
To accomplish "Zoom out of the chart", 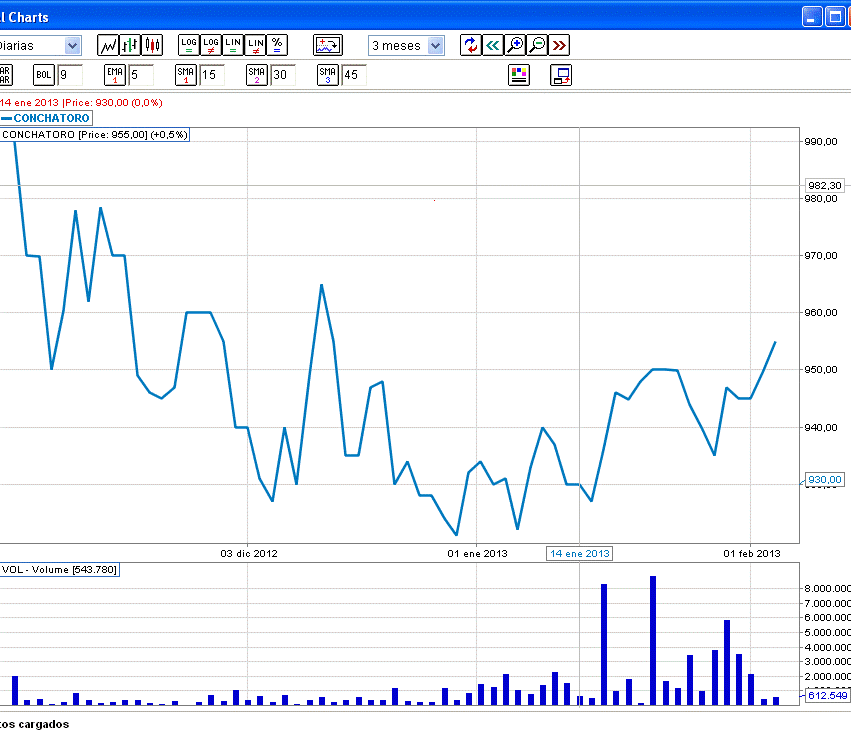I will [x=537, y=45].
